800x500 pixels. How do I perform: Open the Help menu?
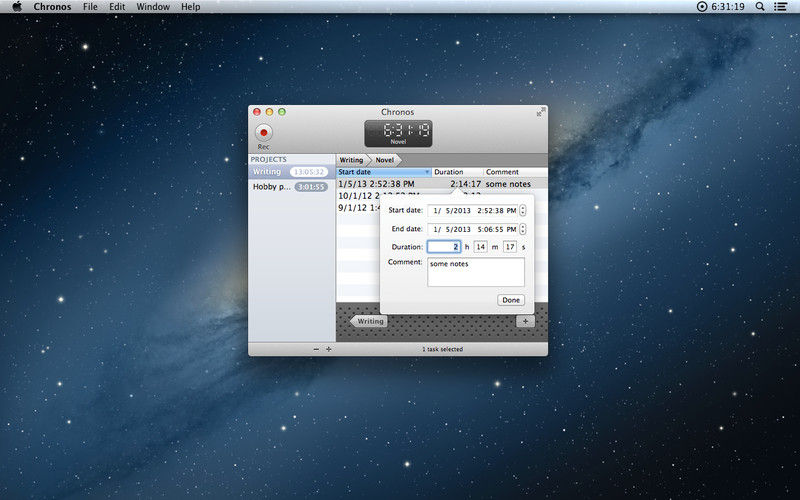coord(190,7)
